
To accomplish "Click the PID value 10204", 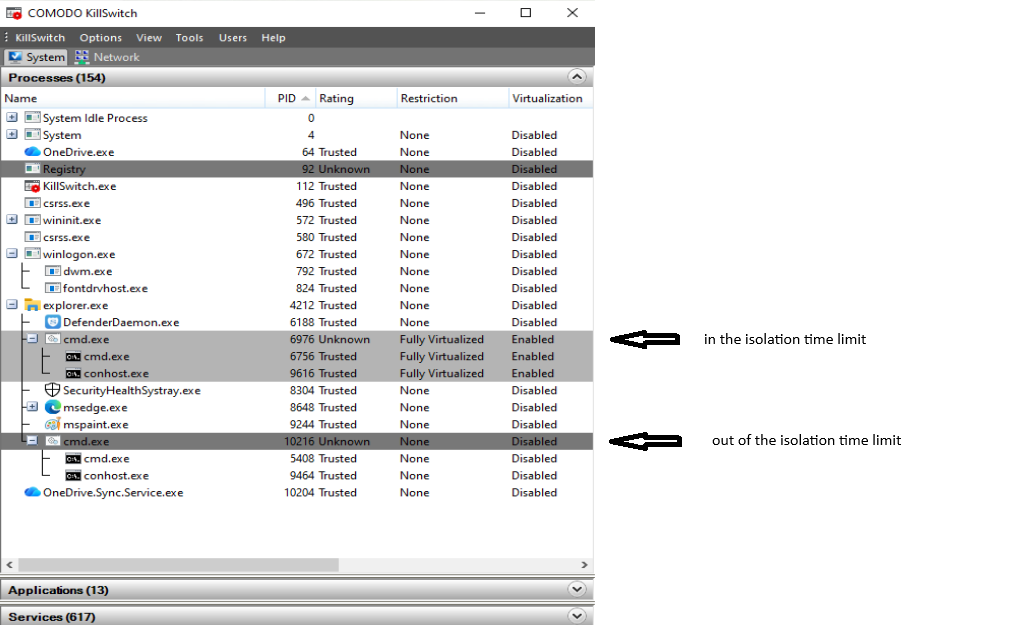I will click(299, 492).
